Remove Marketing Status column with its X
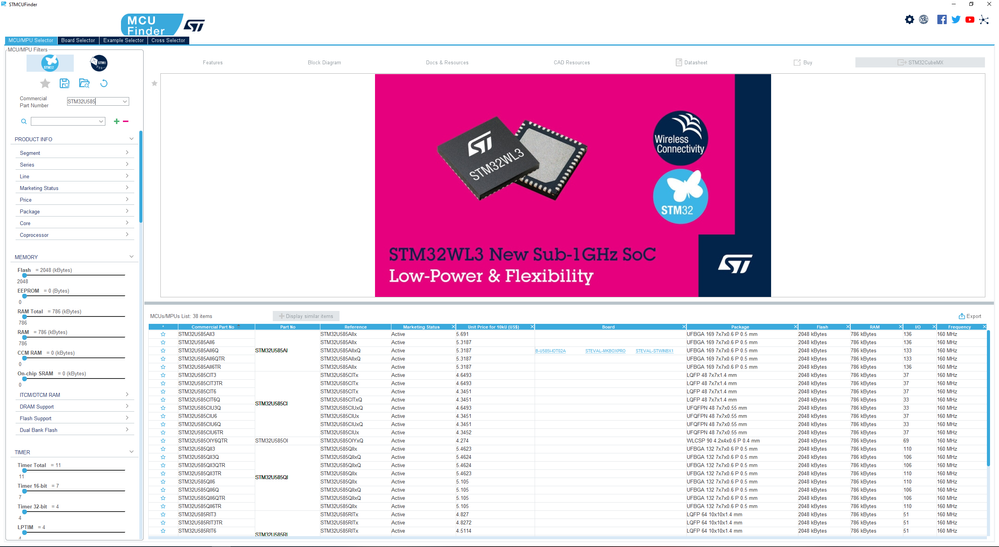 [x=453, y=327]
